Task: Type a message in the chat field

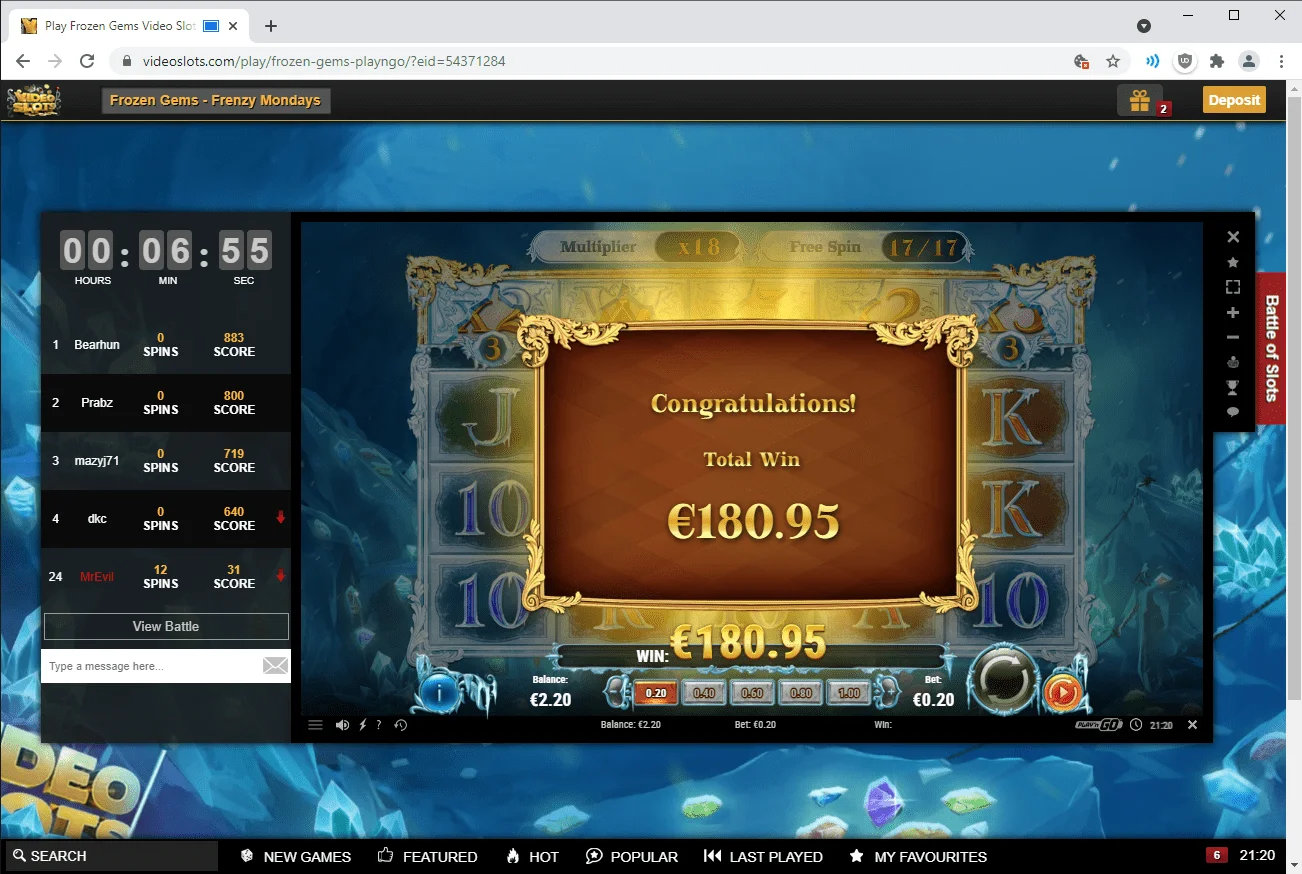Action: tap(151, 666)
